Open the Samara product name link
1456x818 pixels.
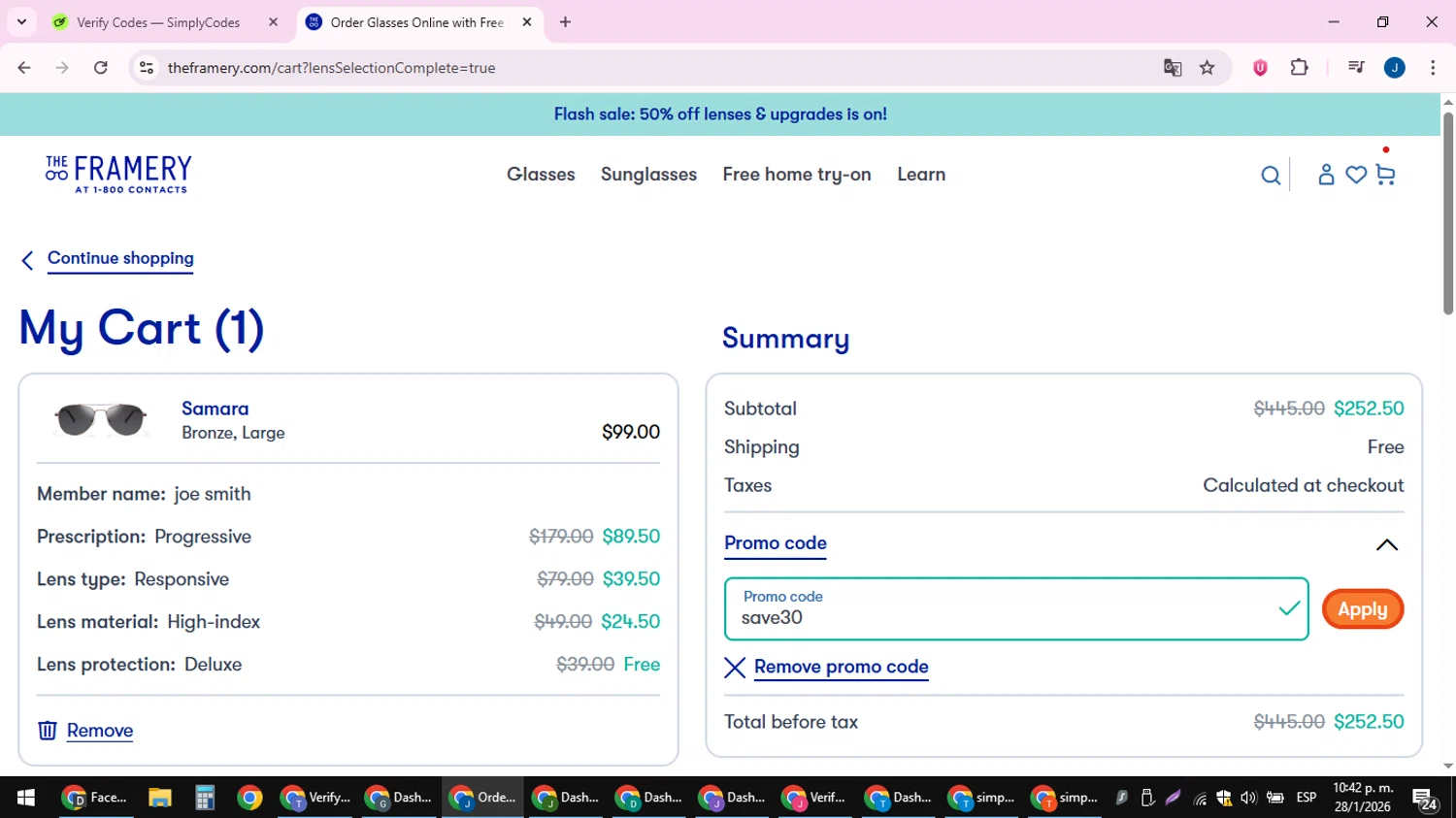[215, 409]
